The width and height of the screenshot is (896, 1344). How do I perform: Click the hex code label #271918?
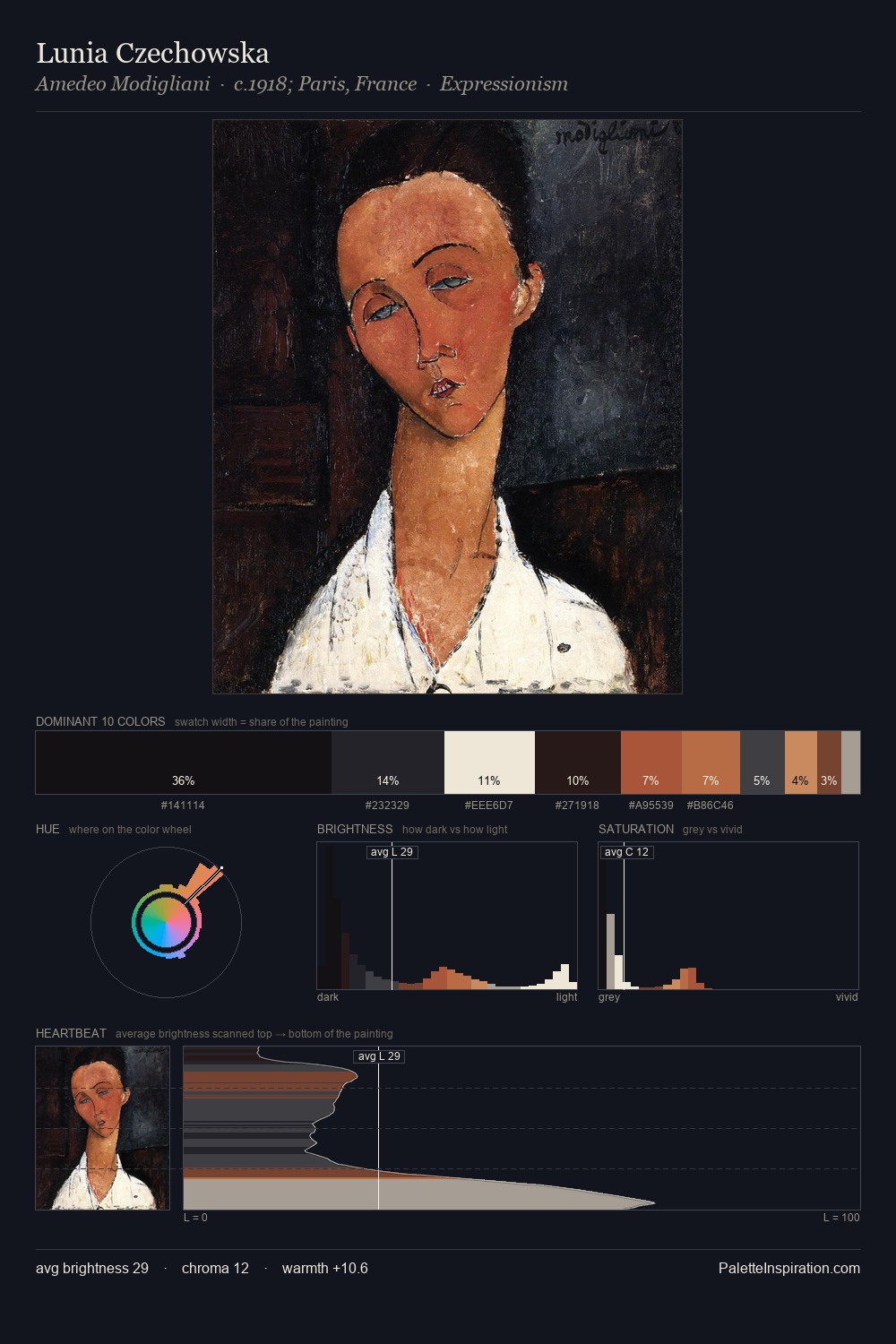577,806
